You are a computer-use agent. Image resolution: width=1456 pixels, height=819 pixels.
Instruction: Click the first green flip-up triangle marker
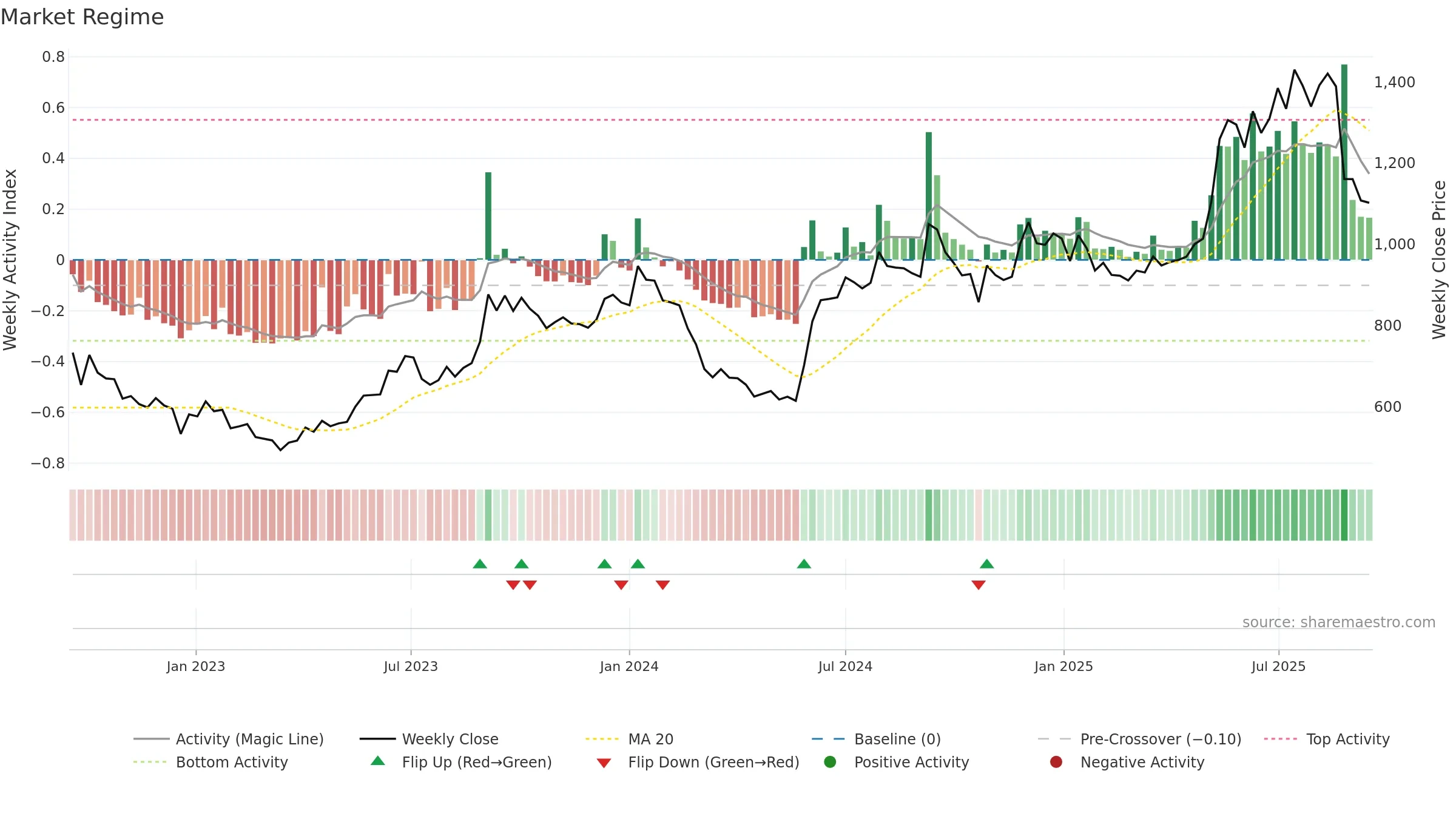point(480,564)
